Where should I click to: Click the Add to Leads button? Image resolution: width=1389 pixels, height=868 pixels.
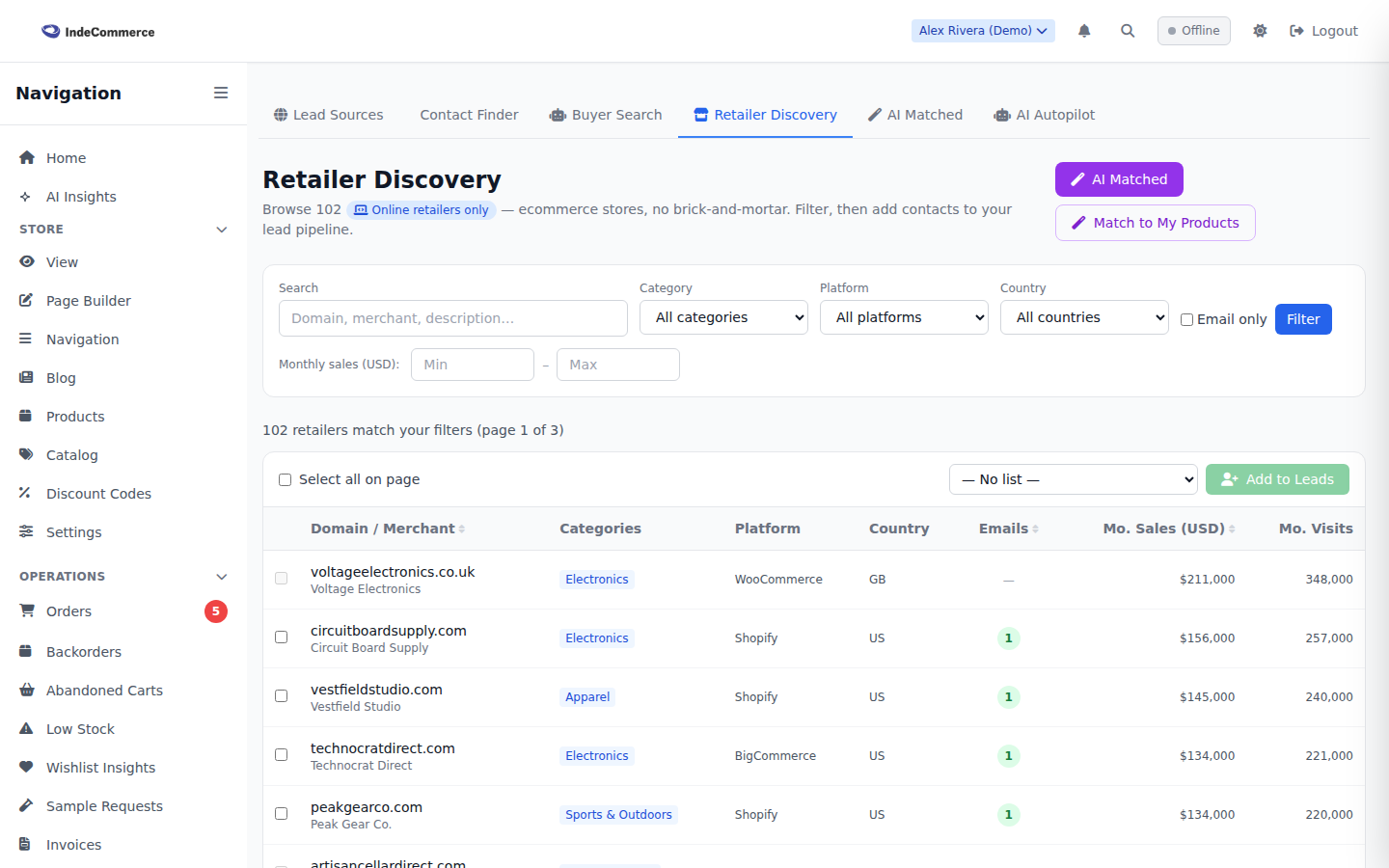click(1277, 479)
